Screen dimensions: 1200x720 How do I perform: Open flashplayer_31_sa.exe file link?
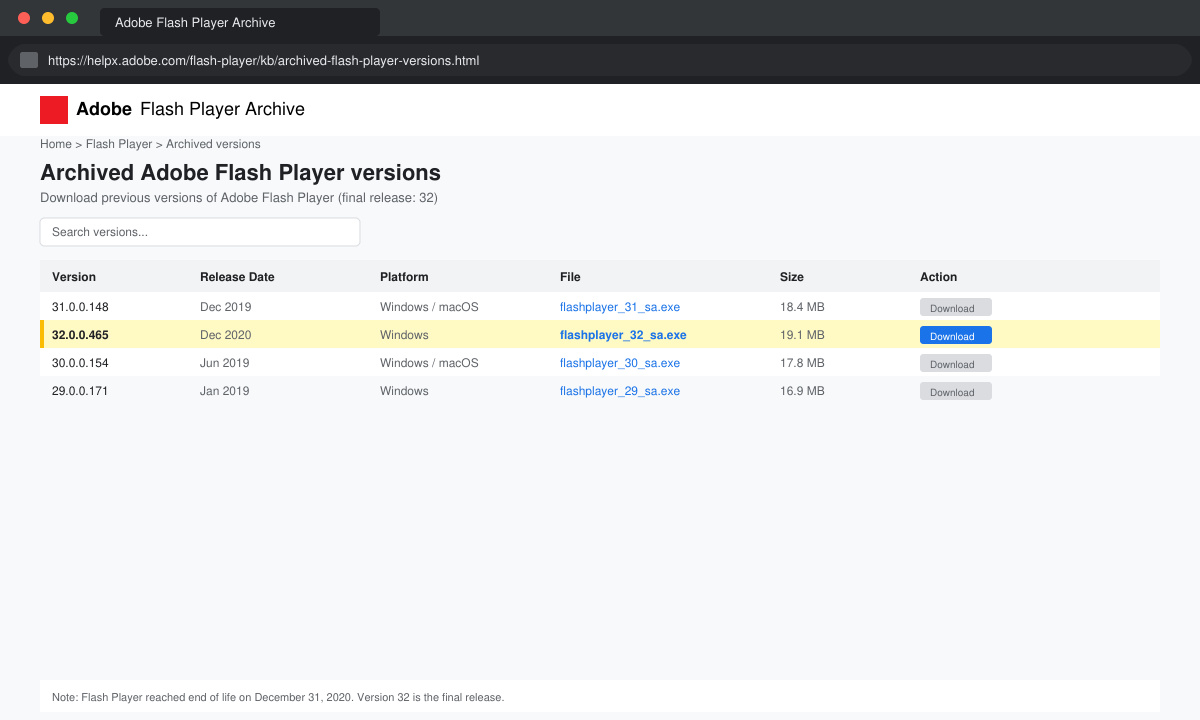(x=620, y=307)
